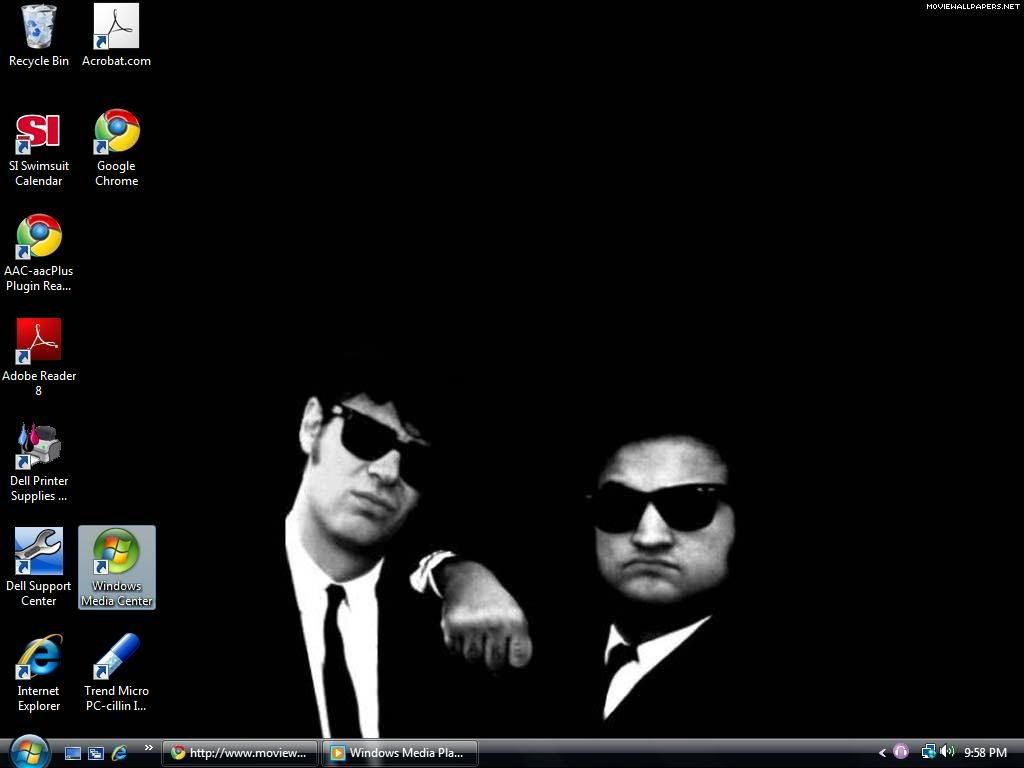Select the Acrobat.com desktop shortcut

tap(116, 28)
